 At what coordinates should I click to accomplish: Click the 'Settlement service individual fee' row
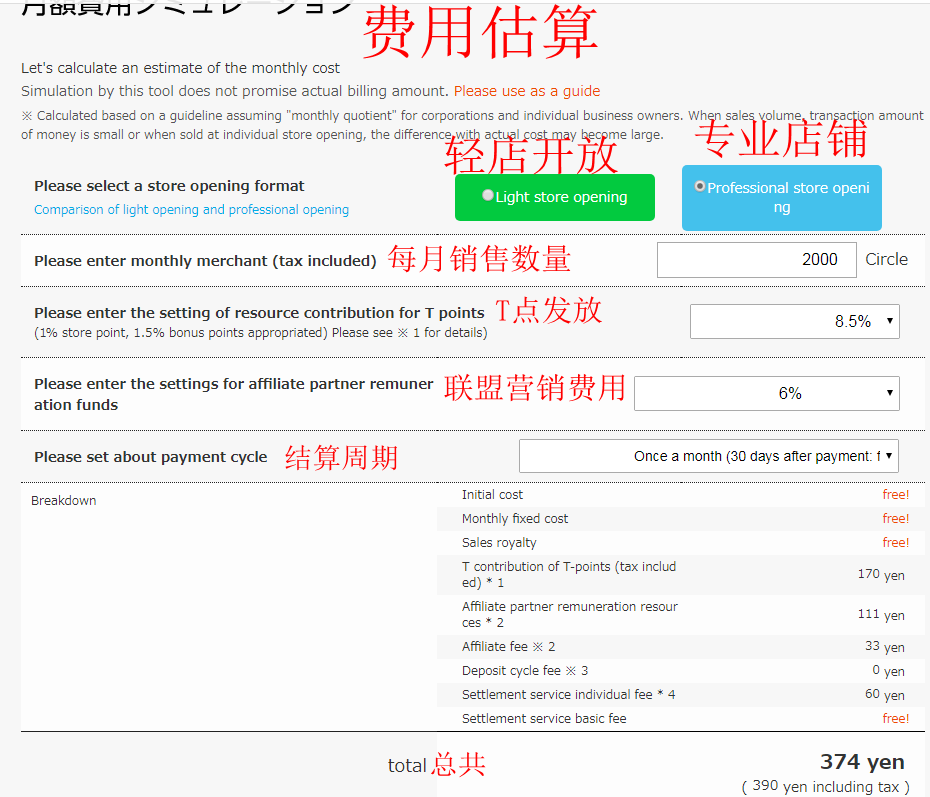click(680, 695)
